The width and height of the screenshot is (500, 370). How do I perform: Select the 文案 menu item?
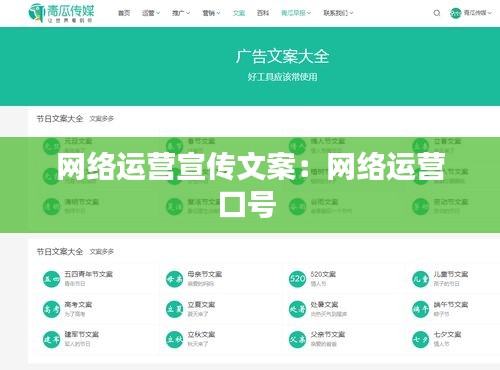(x=239, y=13)
